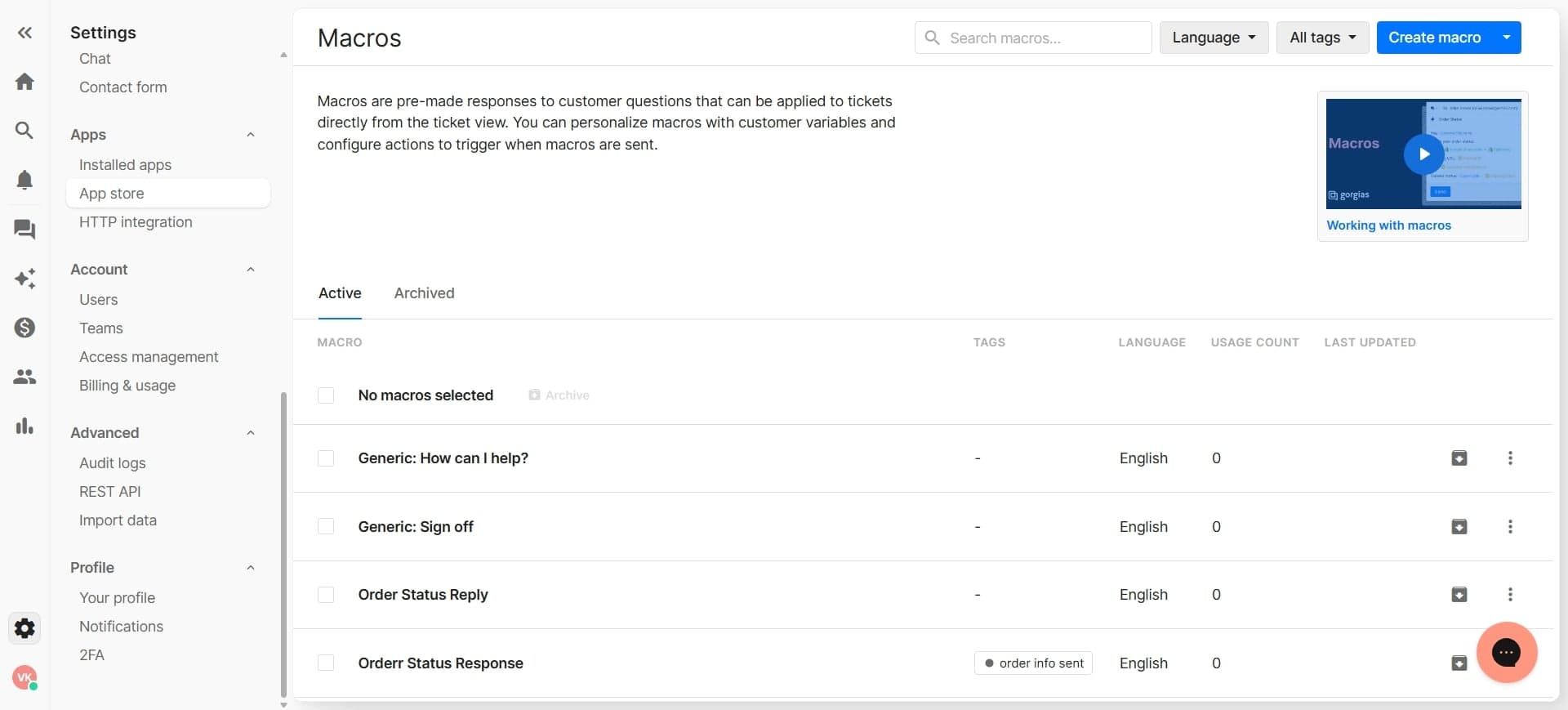
Task: Select the Order Status Reply checkbox
Action: (326, 595)
